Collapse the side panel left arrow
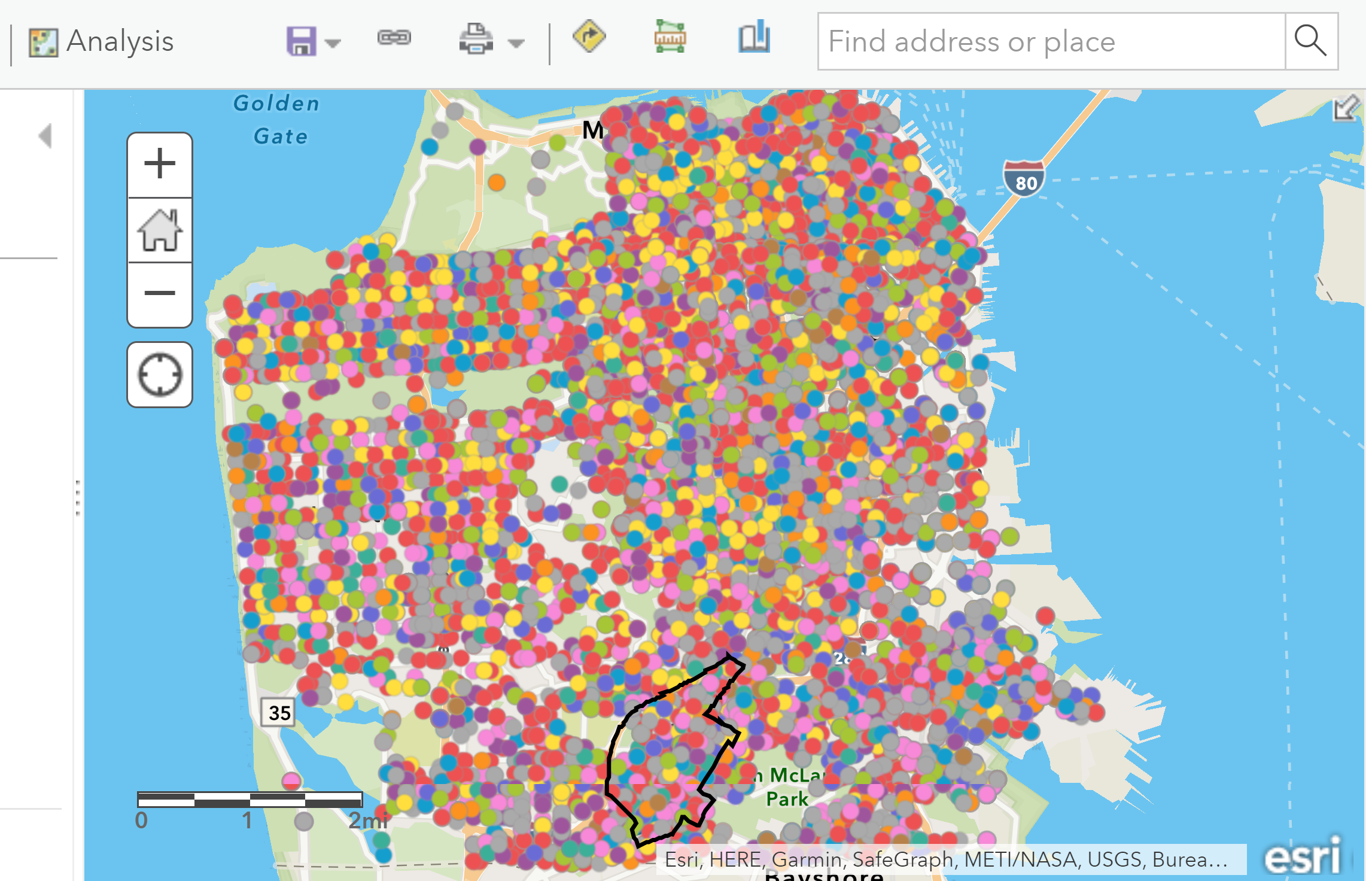Viewport: 1372px width, 881px height. coord(45,136)
